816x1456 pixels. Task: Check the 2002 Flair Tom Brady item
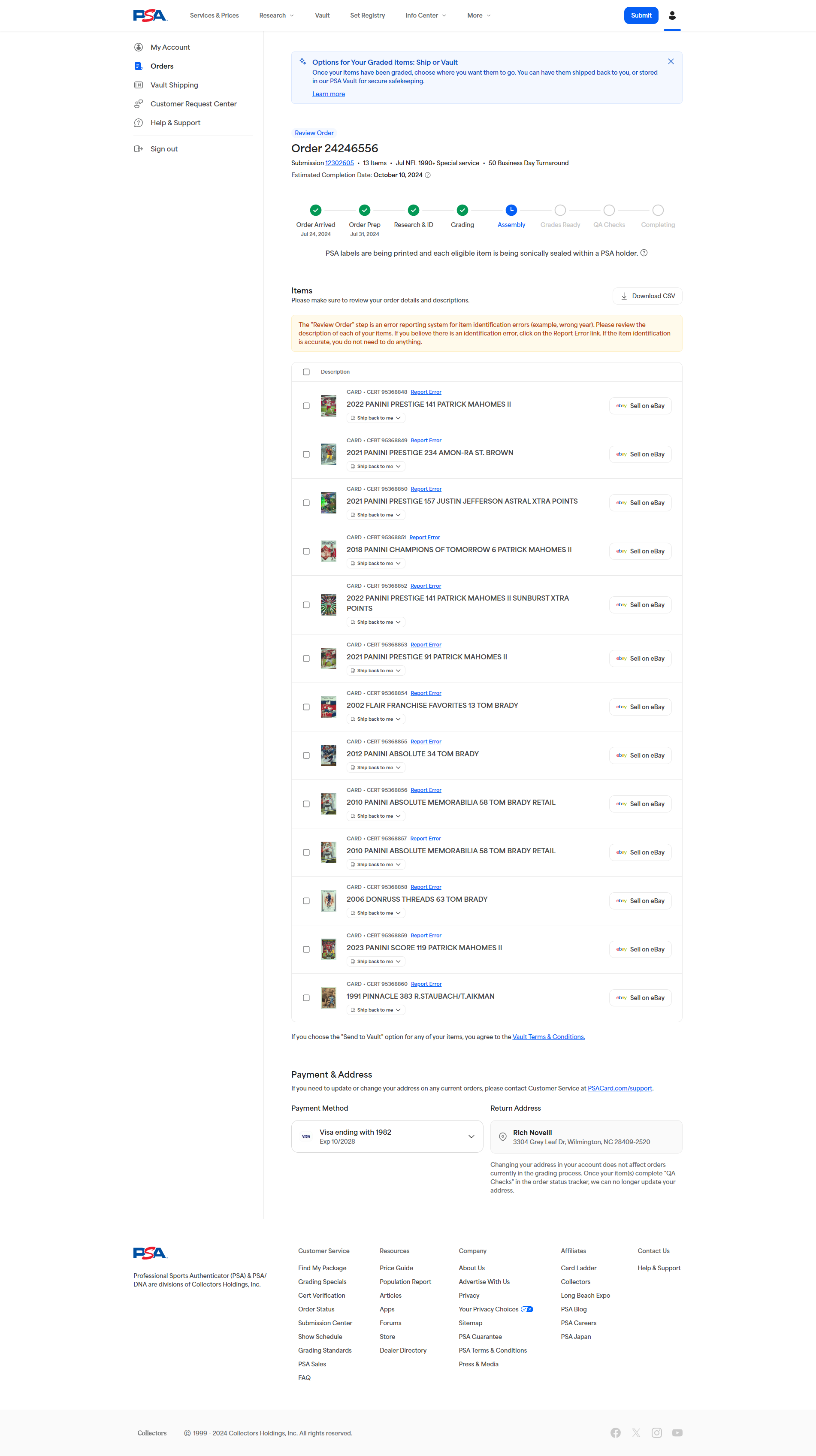(306, 707)
